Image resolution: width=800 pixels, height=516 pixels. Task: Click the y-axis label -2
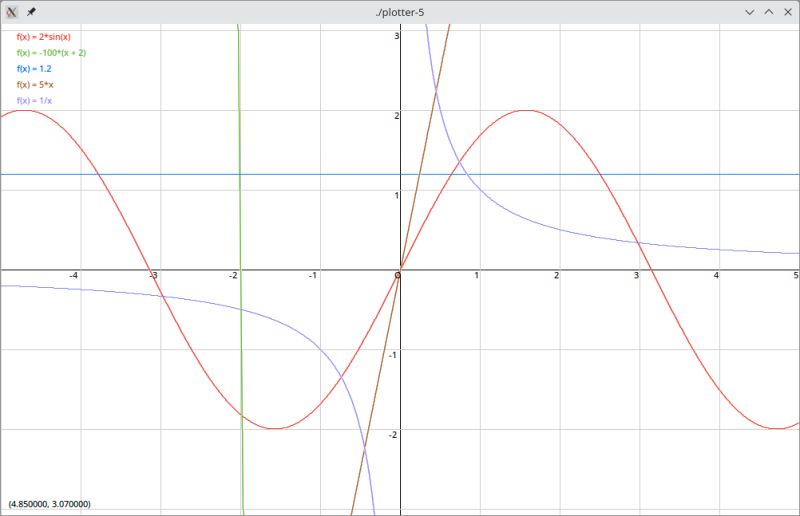[392, 435]
